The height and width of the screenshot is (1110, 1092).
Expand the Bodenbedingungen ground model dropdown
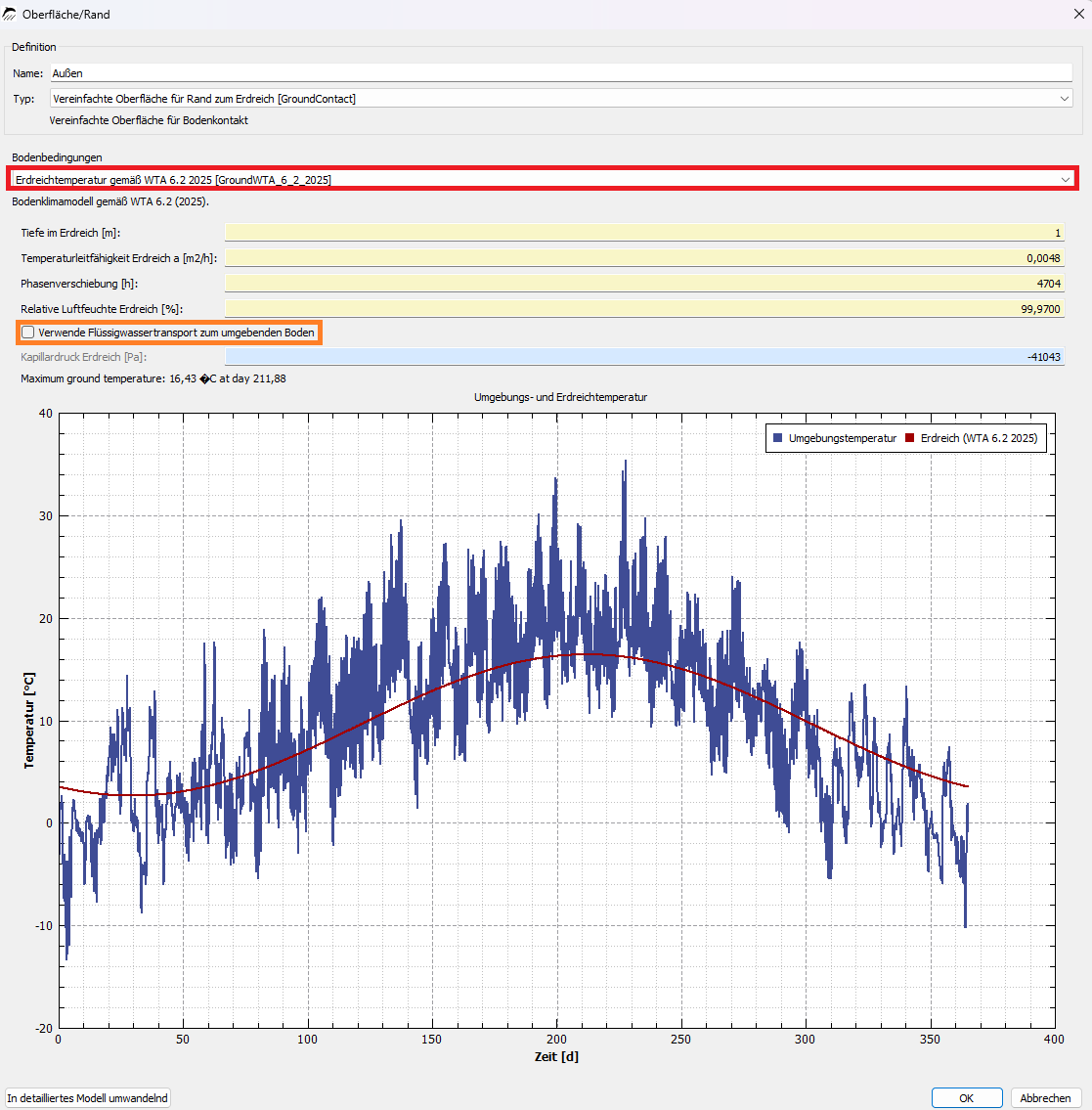coord(543,179)
